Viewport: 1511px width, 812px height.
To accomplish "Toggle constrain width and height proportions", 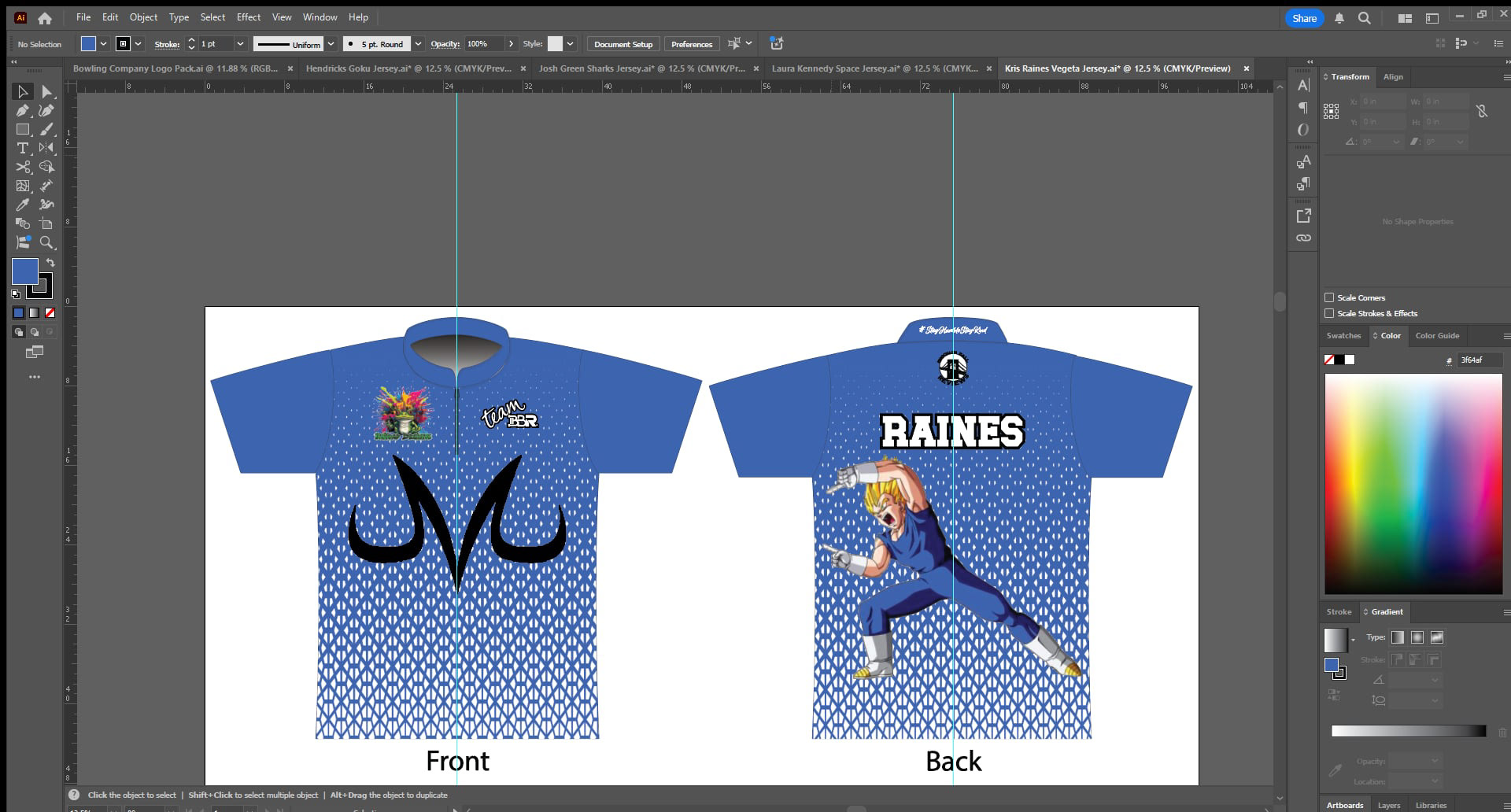I will [1482, 111].
